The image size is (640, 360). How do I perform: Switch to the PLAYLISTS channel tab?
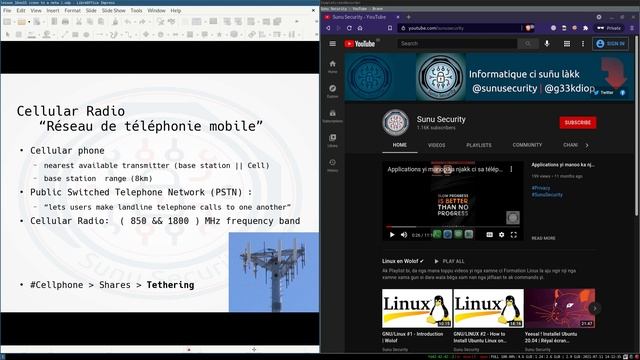pos(479,145)
